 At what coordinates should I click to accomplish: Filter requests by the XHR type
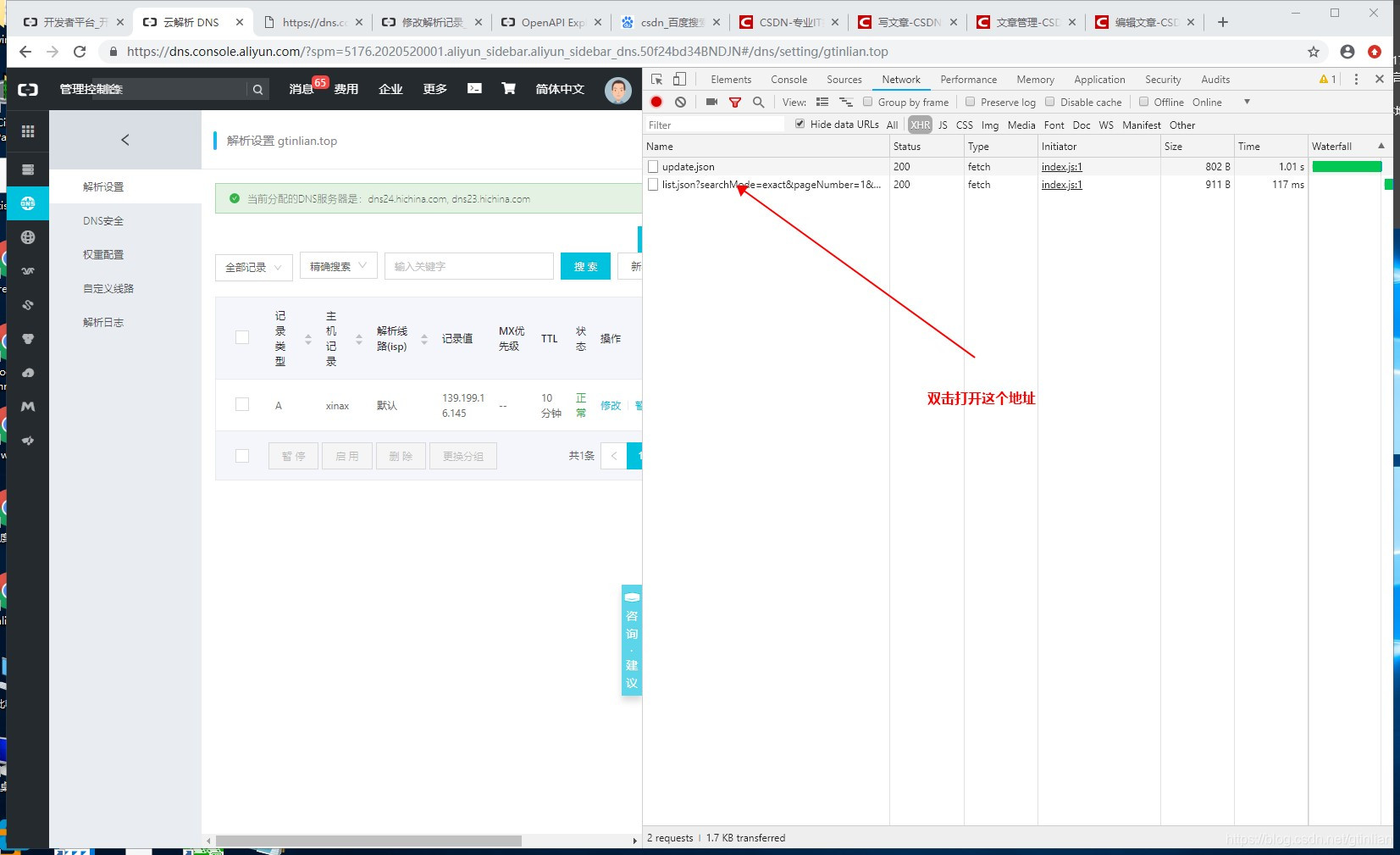(x=920, y=125)
